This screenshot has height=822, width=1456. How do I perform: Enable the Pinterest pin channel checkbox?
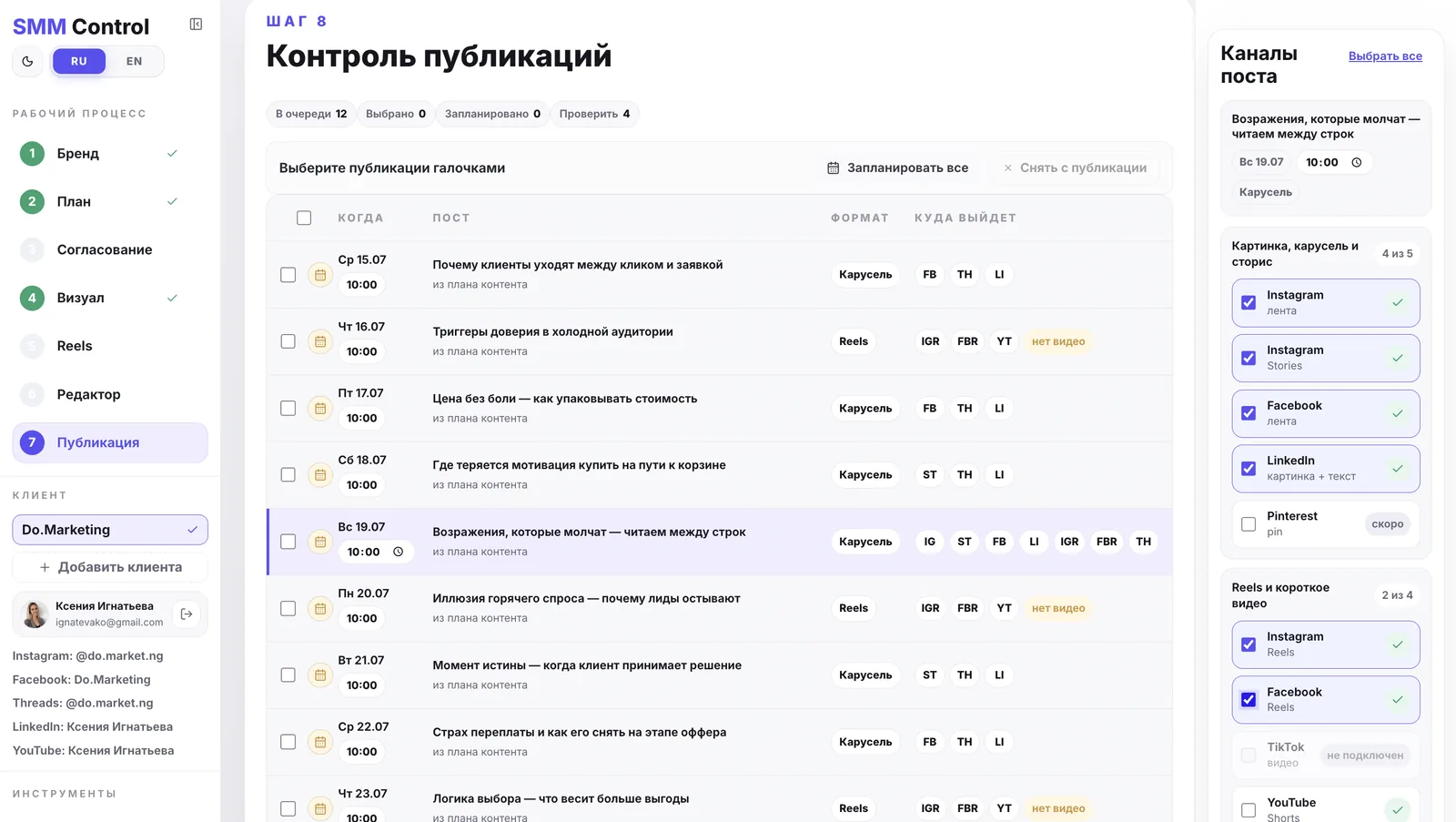[1249, 524]
